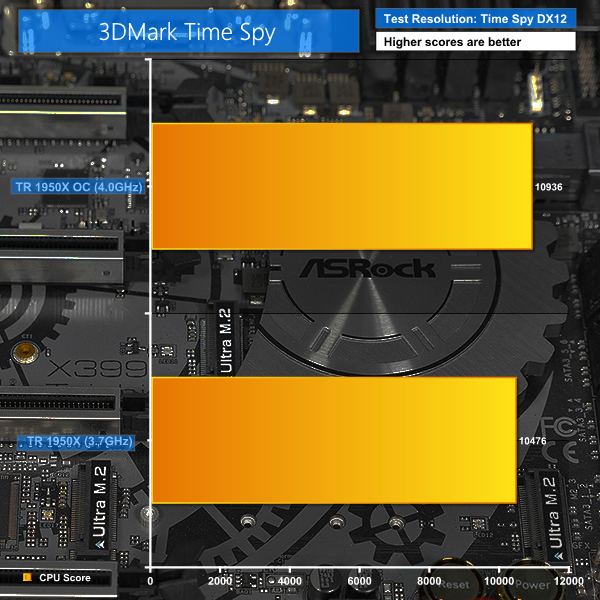The width and height of the screenshot is (600, 600).
Task: Click the TR 1950X 3.7GHz bar
Action: point(334,440)
